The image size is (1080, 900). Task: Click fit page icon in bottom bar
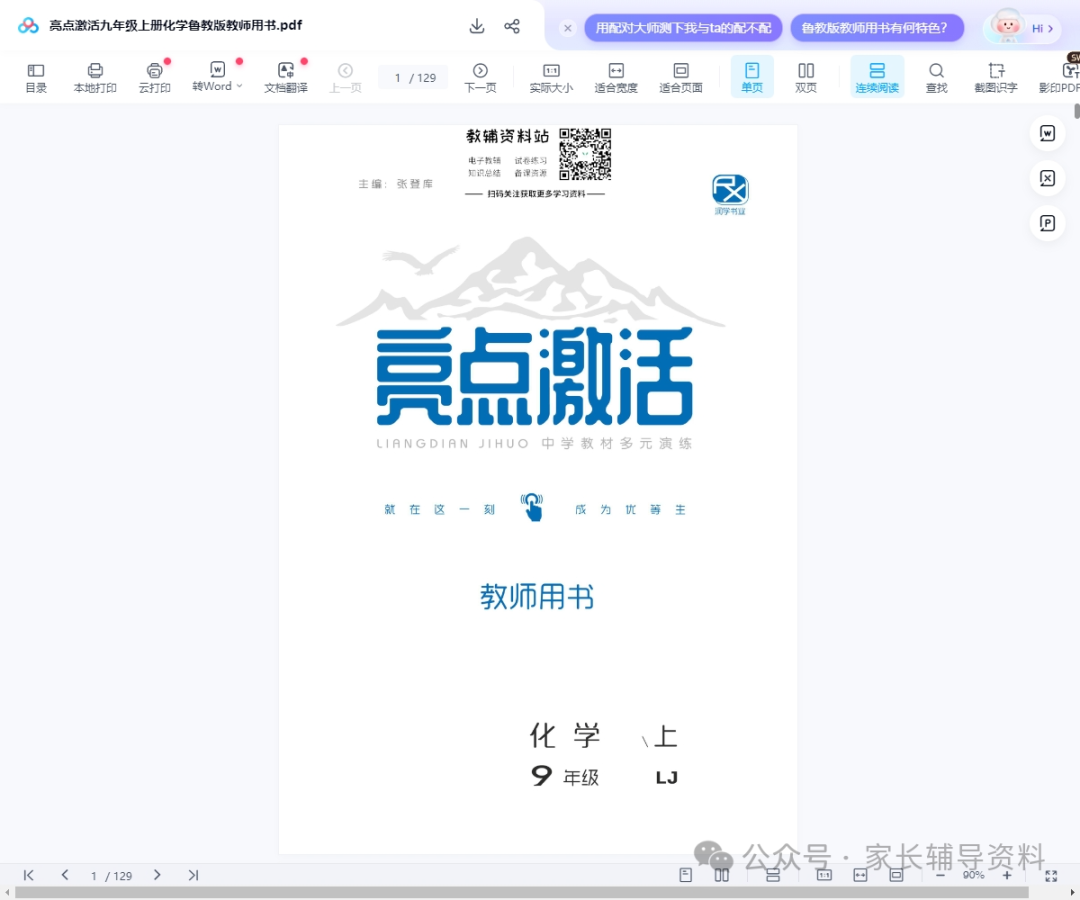pyautogui.click(x=896, y=875)
